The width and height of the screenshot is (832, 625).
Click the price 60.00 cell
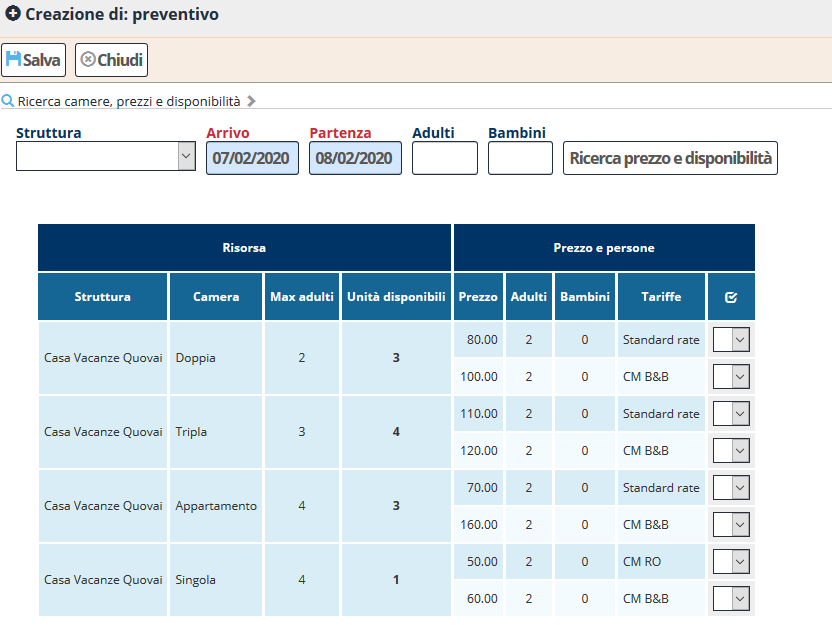click(x=478, y=598)
